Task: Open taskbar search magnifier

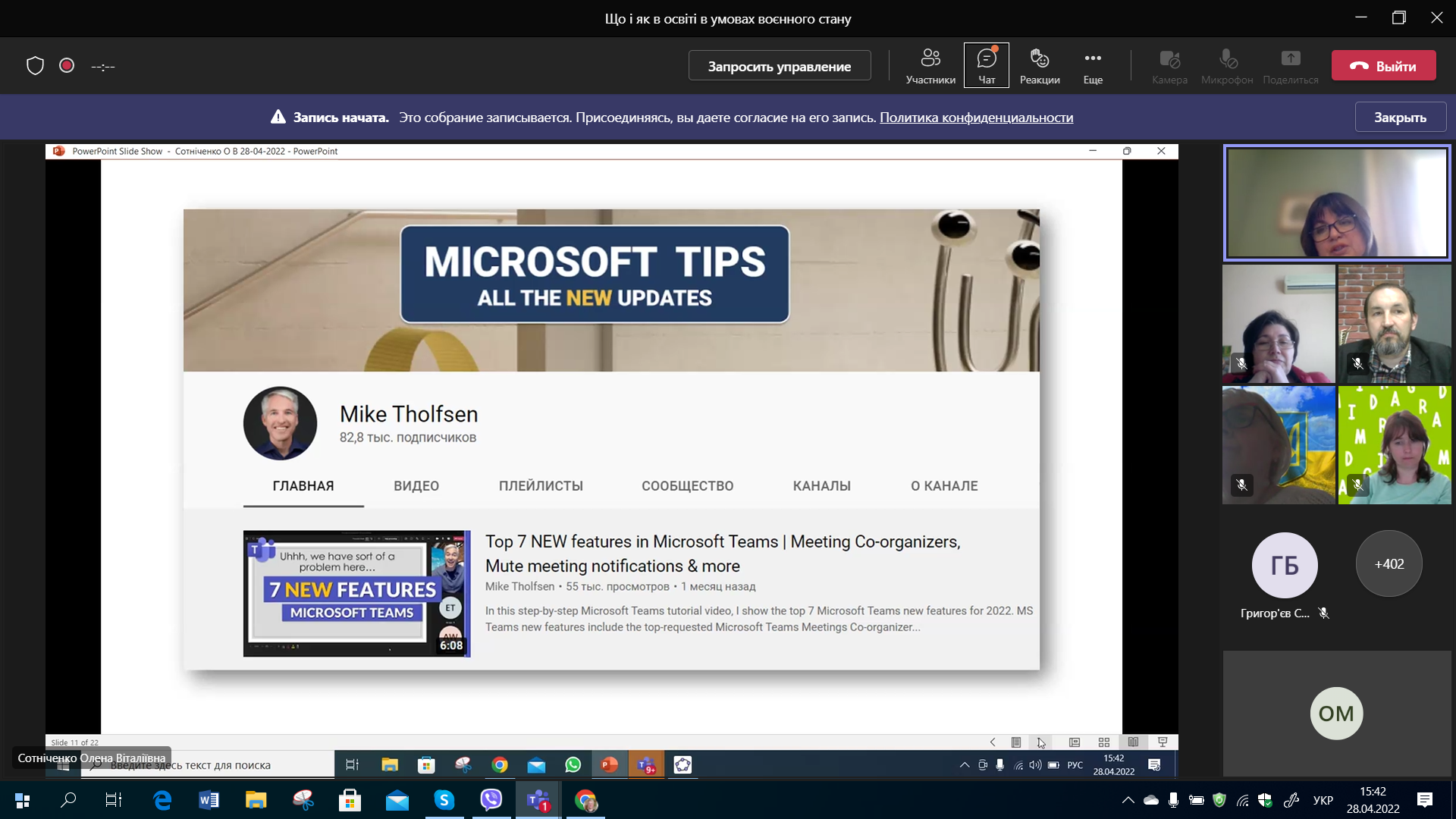Action: click(x=68, y=800)
